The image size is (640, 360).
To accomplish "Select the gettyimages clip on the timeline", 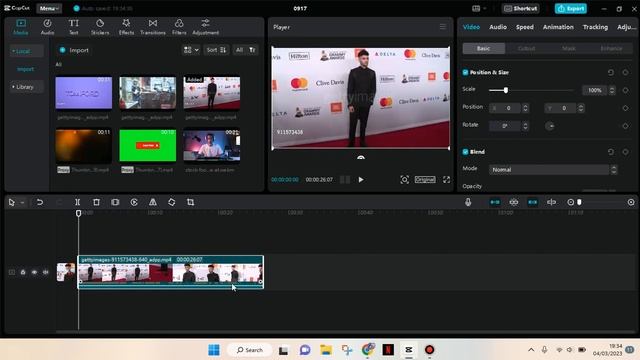I will (171, 272).
